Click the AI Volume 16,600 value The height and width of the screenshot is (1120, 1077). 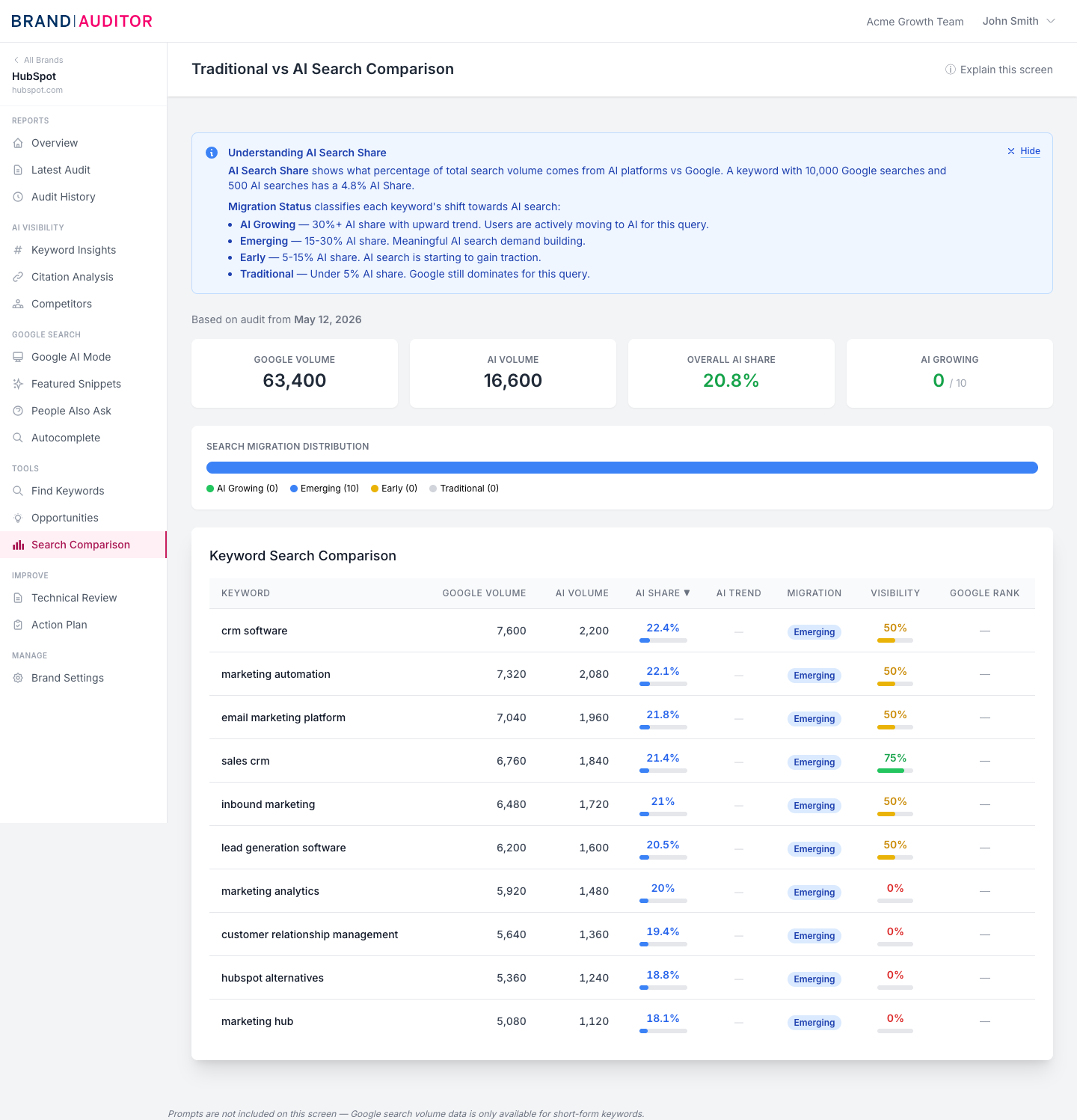[x=513, y=381]
